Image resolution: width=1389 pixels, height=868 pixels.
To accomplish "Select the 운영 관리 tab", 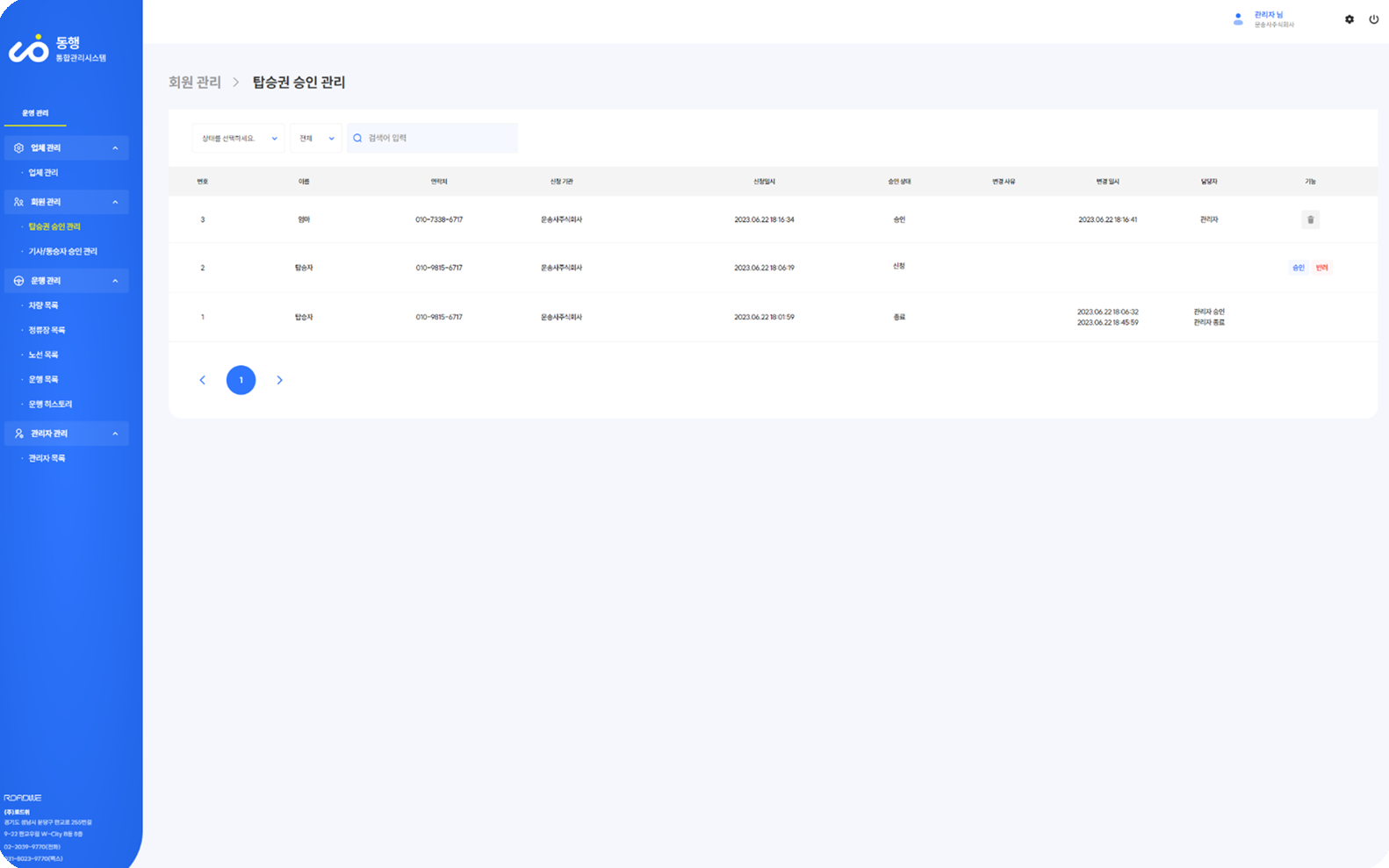I will (x=35, y=113).
